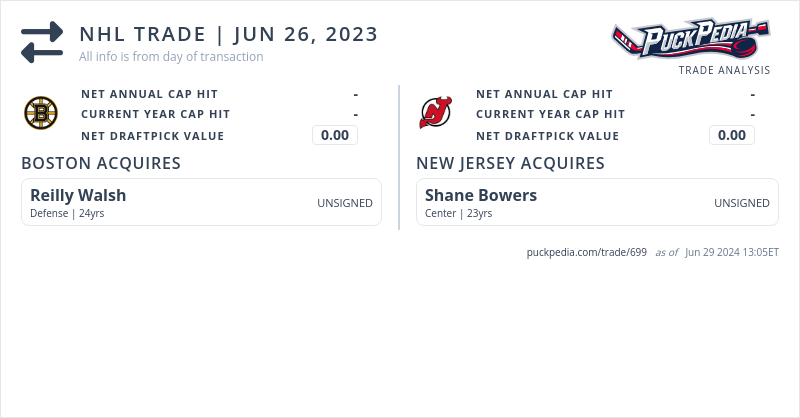The height and width of the screenshot is (418, 800).
Task: Click the trade swap arrows icon
Action: [x=42, y=42]
